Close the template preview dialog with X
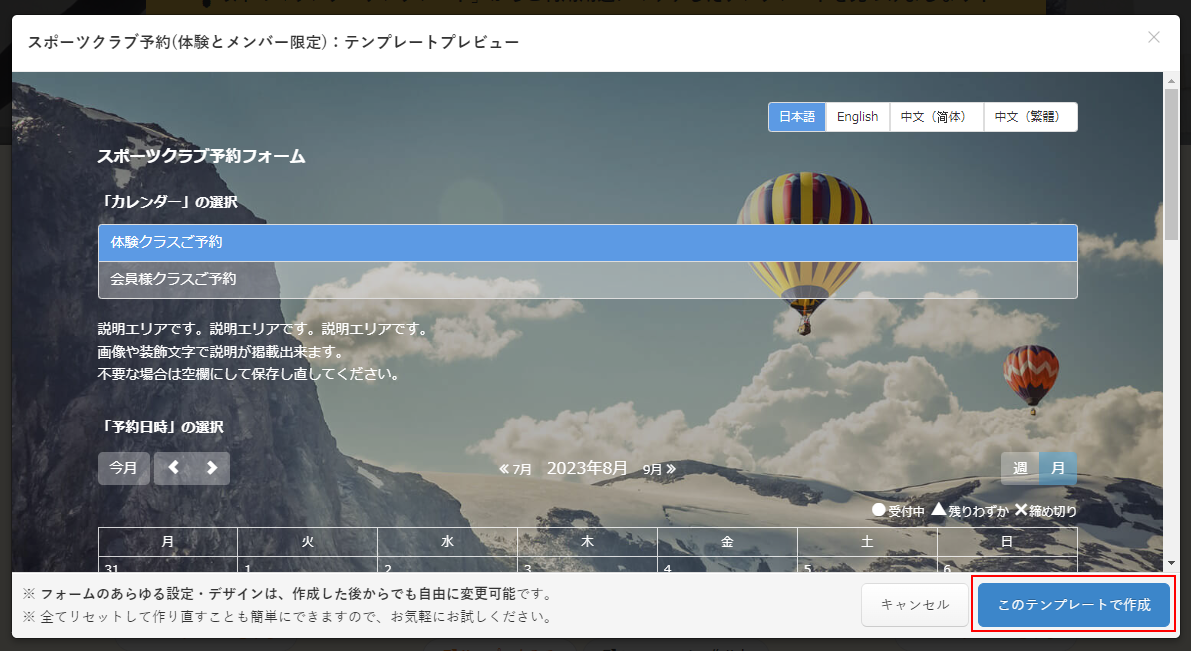1191x651 pixels. (x=1154, y=38)
